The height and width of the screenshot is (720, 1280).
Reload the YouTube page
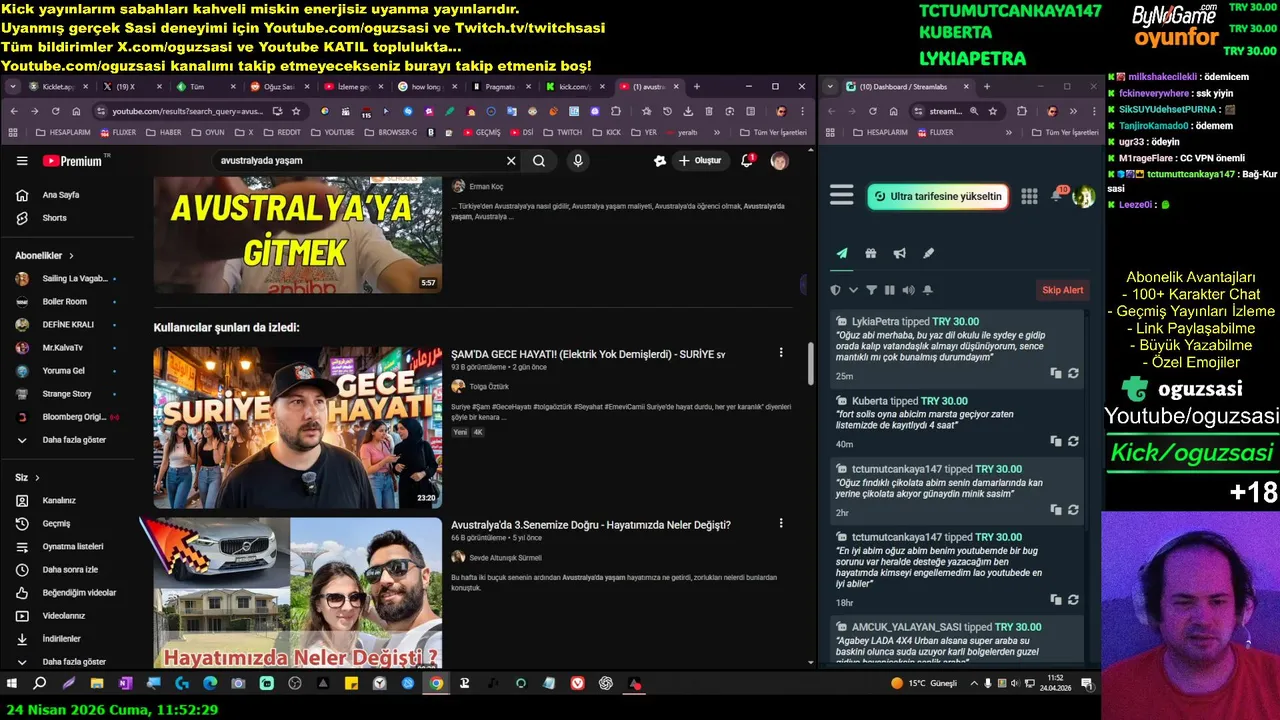tap(56, 111)
